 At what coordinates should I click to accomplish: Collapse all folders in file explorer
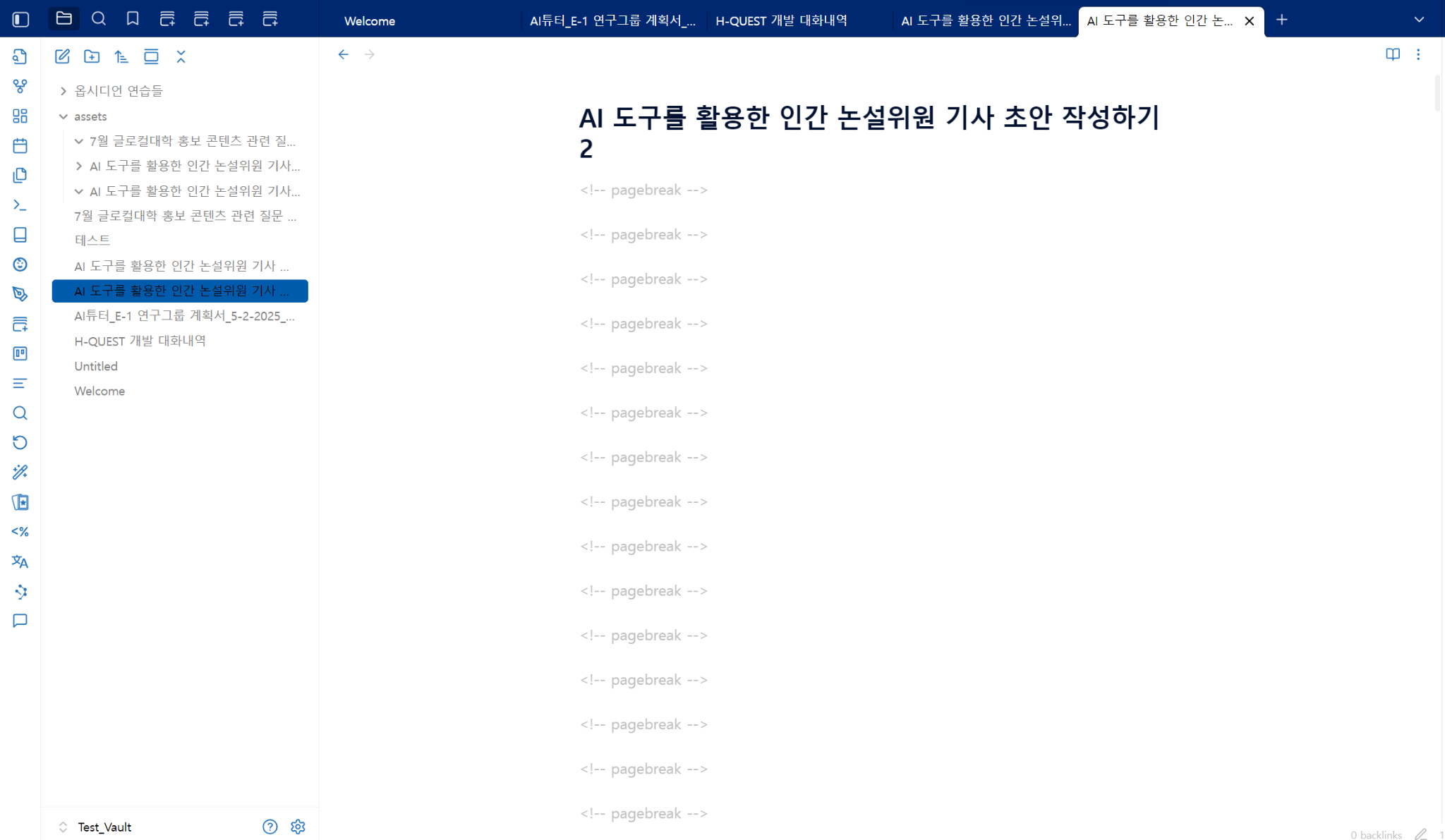181,56
